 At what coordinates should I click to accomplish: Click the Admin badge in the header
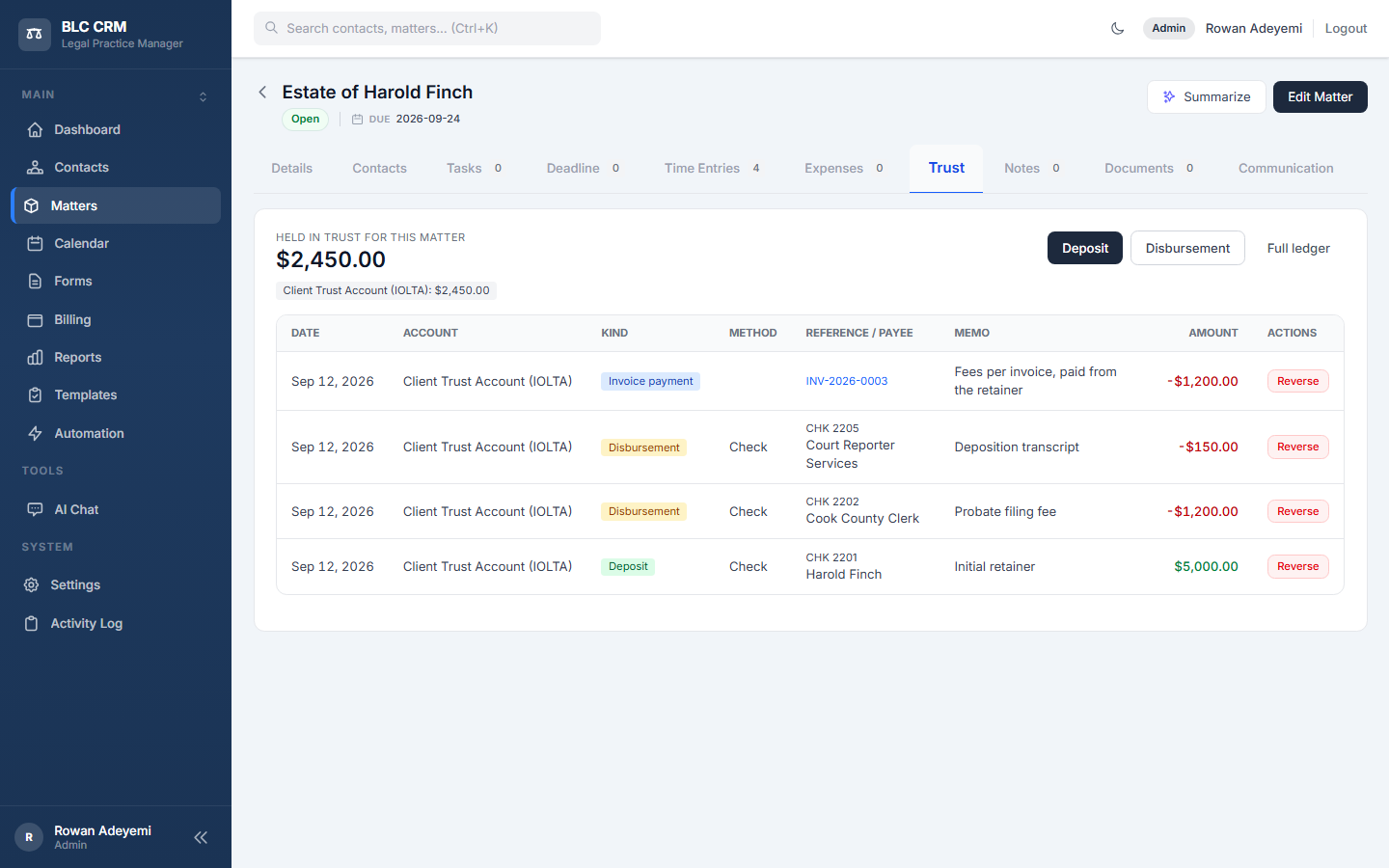pos(1168,28)
